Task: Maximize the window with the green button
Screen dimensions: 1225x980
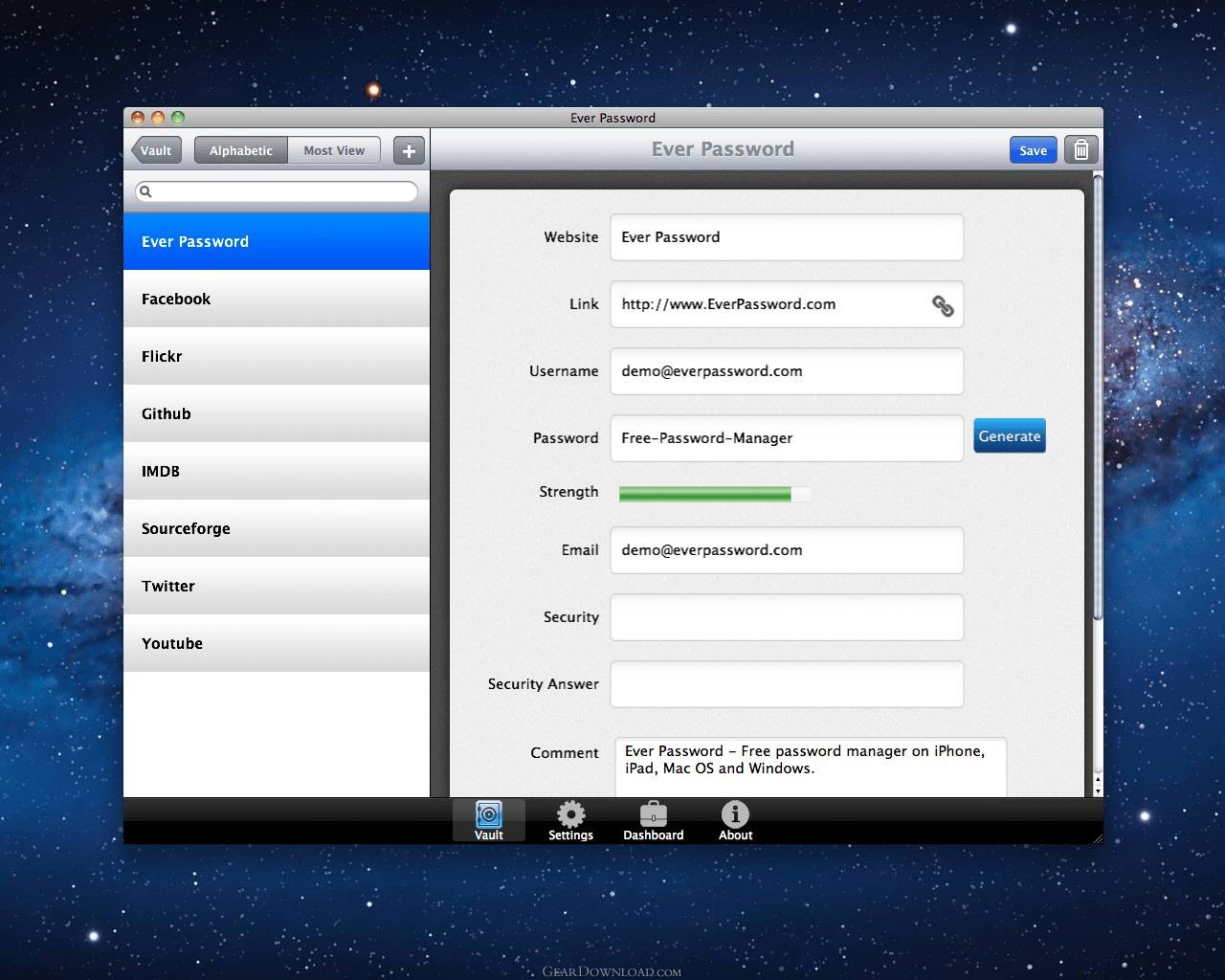Action: pos(178,118)
